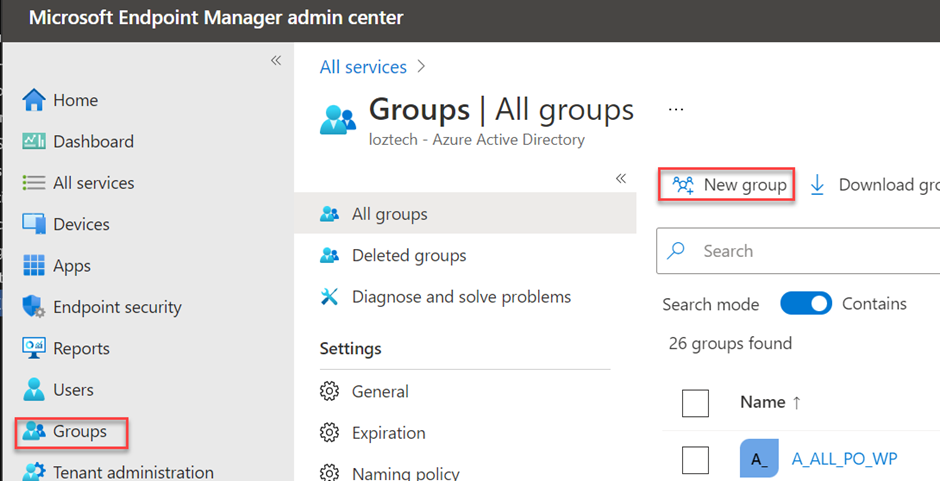Click the large Groups header icon
The width and height of the screenshot is (940, 481).
click(x=338, y=119)
